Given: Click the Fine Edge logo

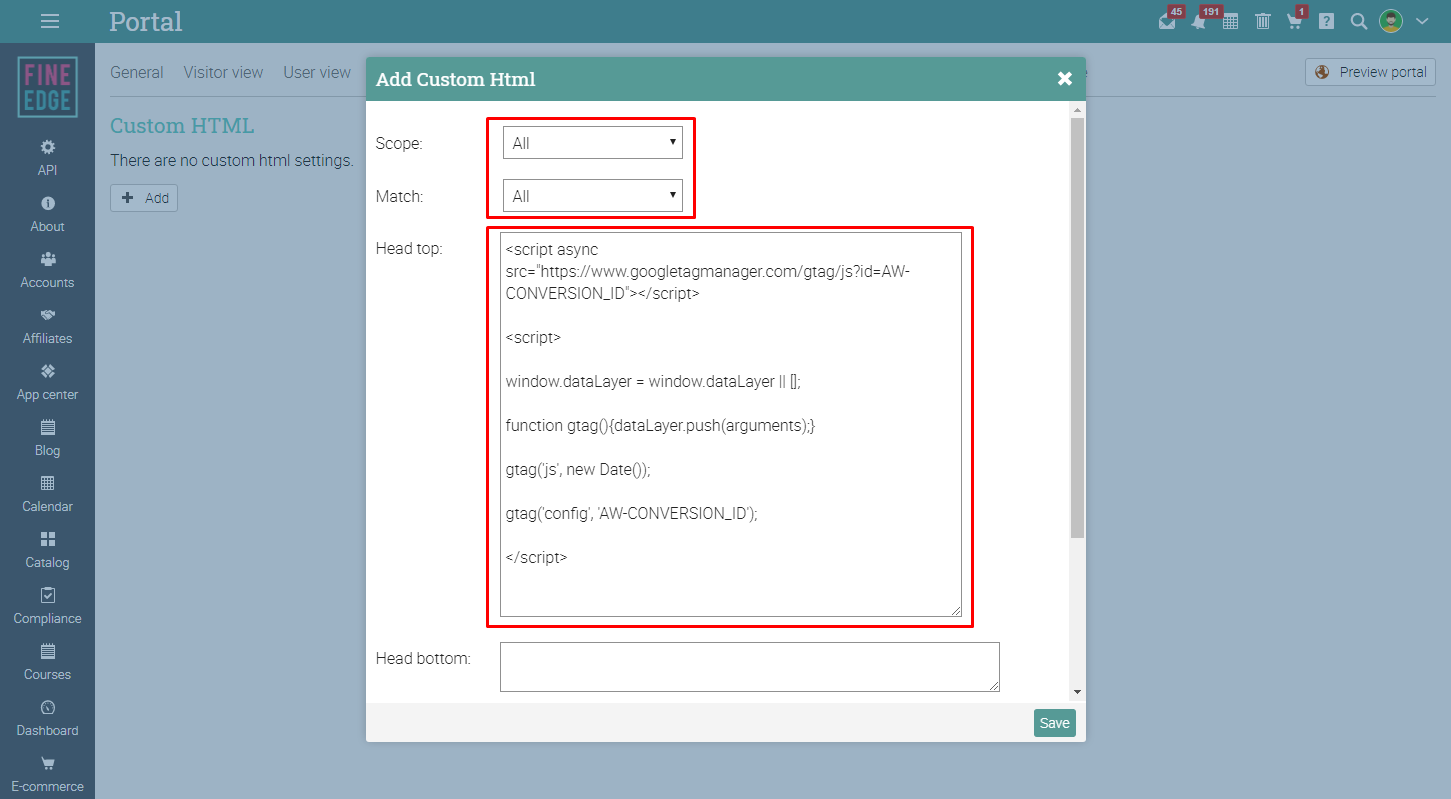Looking at the screenshot, I should click(47, 87).
